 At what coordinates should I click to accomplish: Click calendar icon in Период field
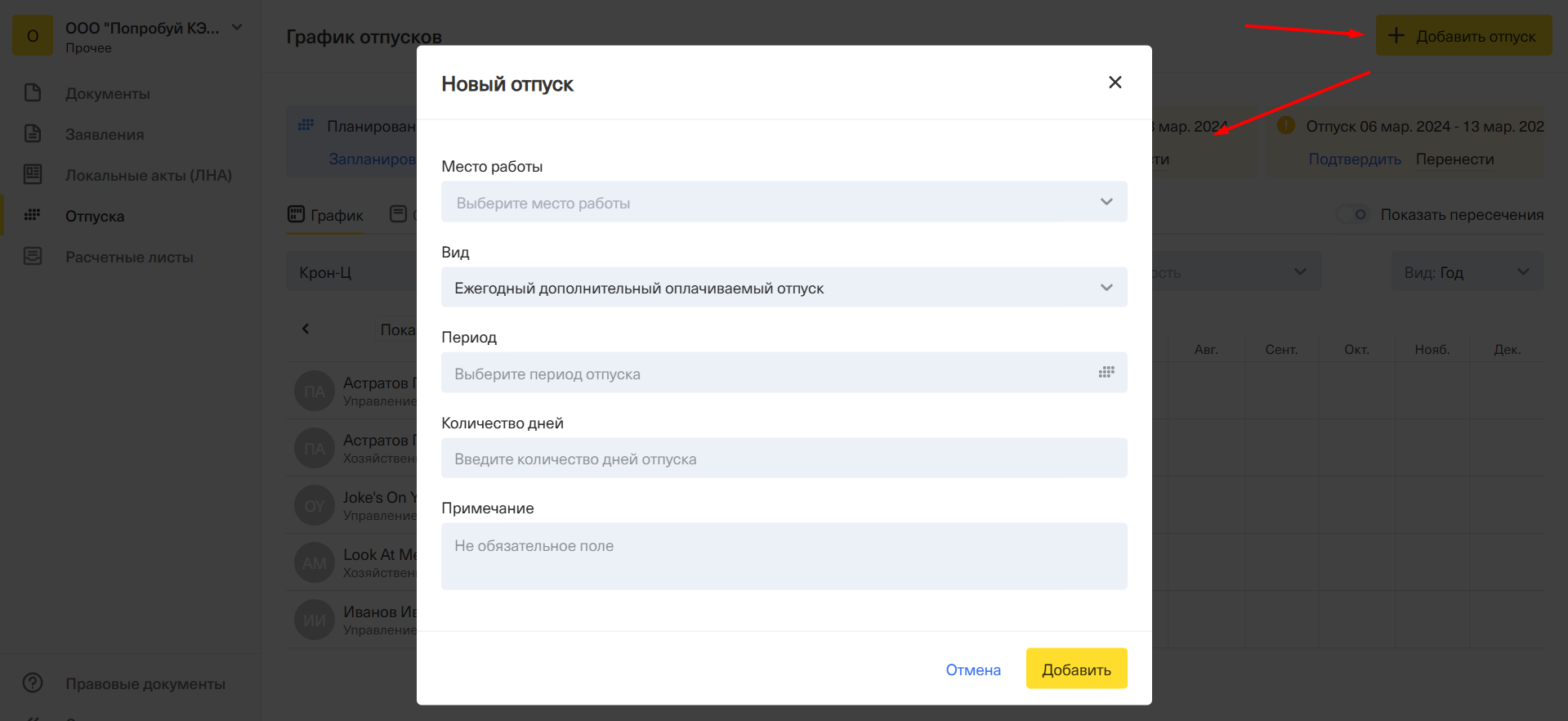[1106, 373]
